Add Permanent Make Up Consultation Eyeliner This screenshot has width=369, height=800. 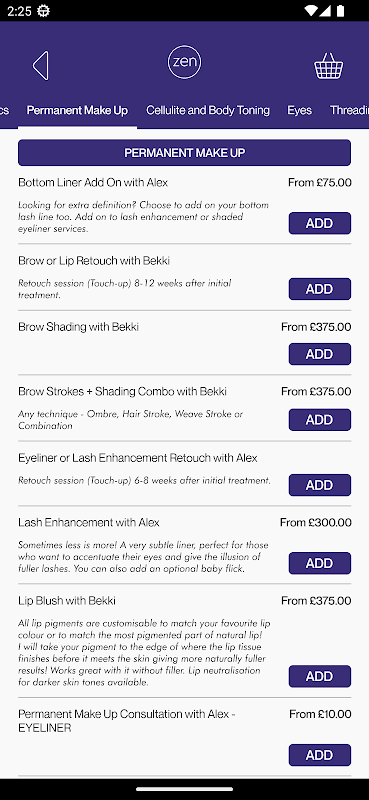click(x=319, y=755)
